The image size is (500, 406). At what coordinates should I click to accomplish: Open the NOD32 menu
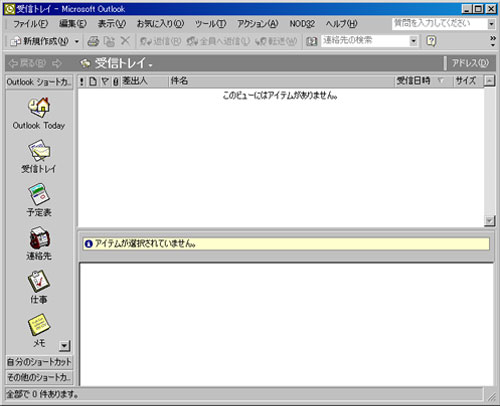tap(302, 24)
